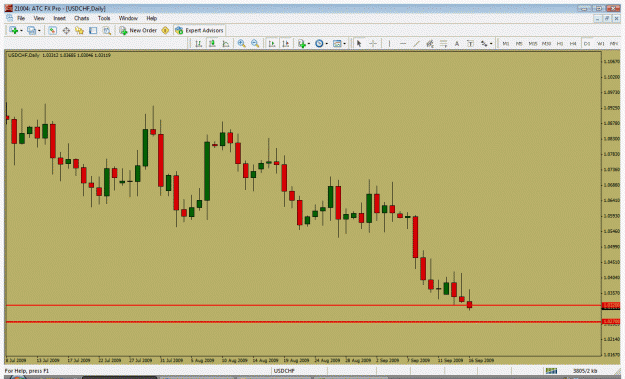Open the Help menu
This screenshot has width=625, height=379.
click(x=151, y=18)
